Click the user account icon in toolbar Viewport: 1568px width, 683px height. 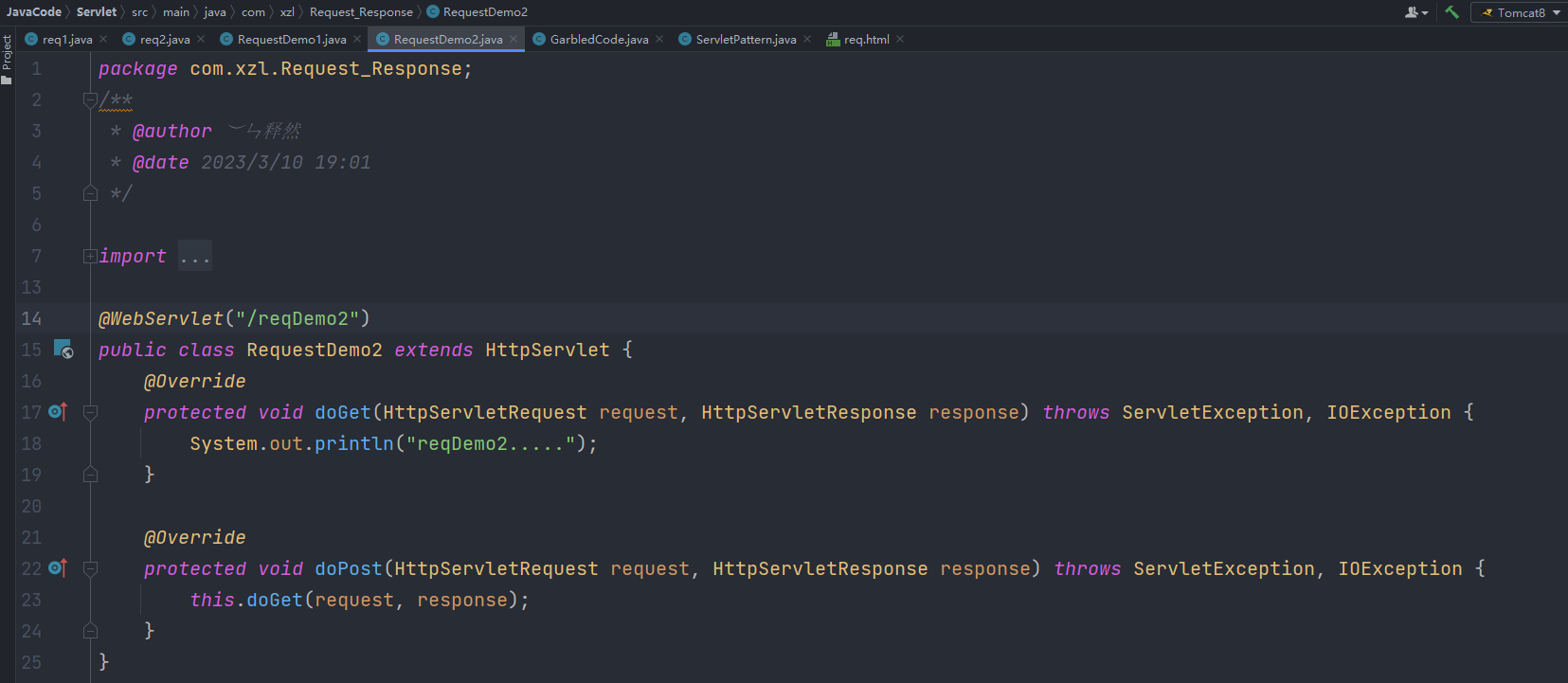(1415, 12)
